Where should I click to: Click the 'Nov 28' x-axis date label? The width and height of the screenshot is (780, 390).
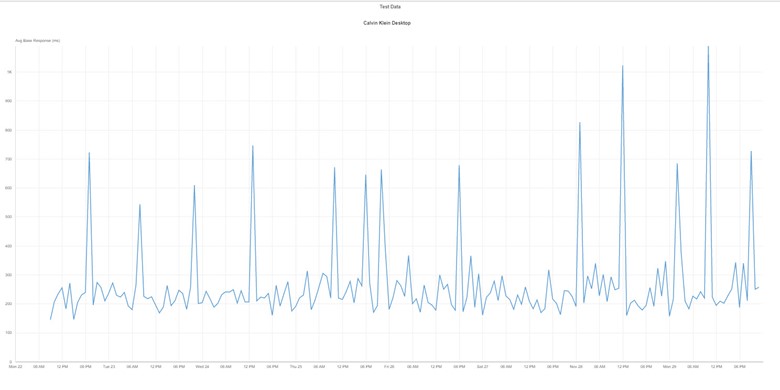click(x=576, y=367)
